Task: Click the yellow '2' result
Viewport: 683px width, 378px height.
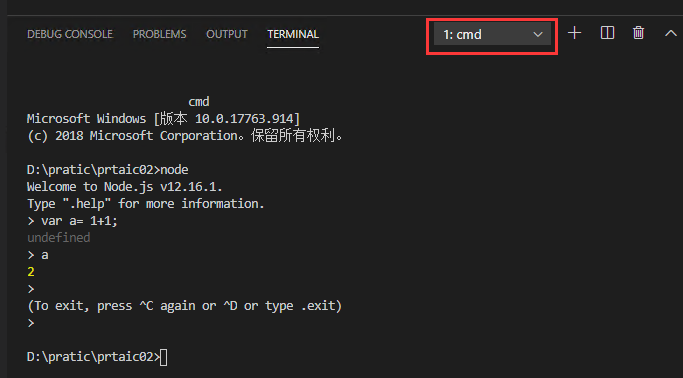Action: click(31, 272)
